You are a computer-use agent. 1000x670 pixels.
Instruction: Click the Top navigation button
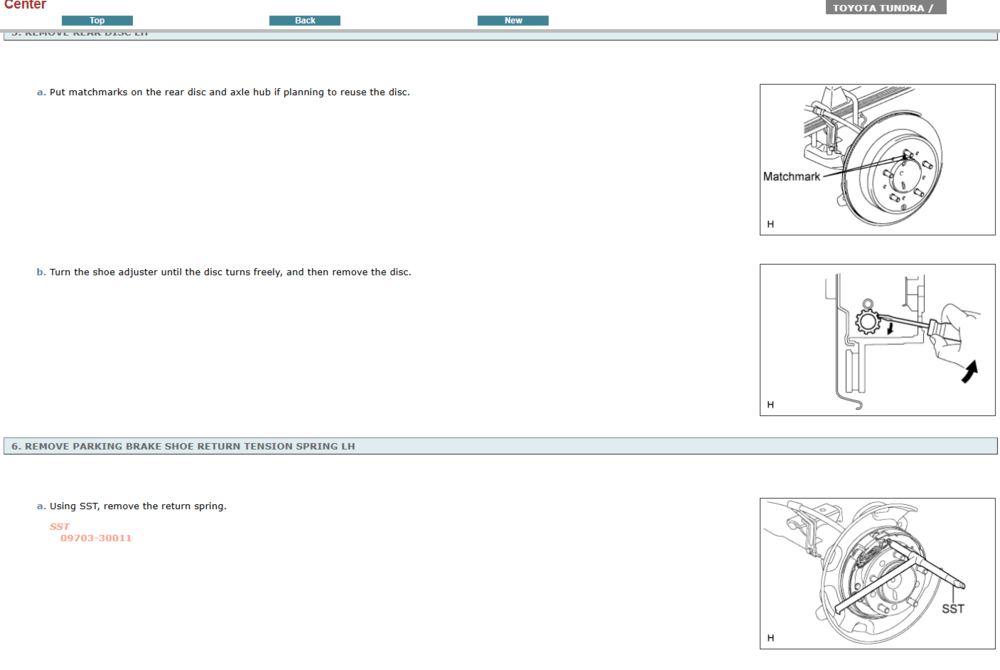(x=97, y=20)
